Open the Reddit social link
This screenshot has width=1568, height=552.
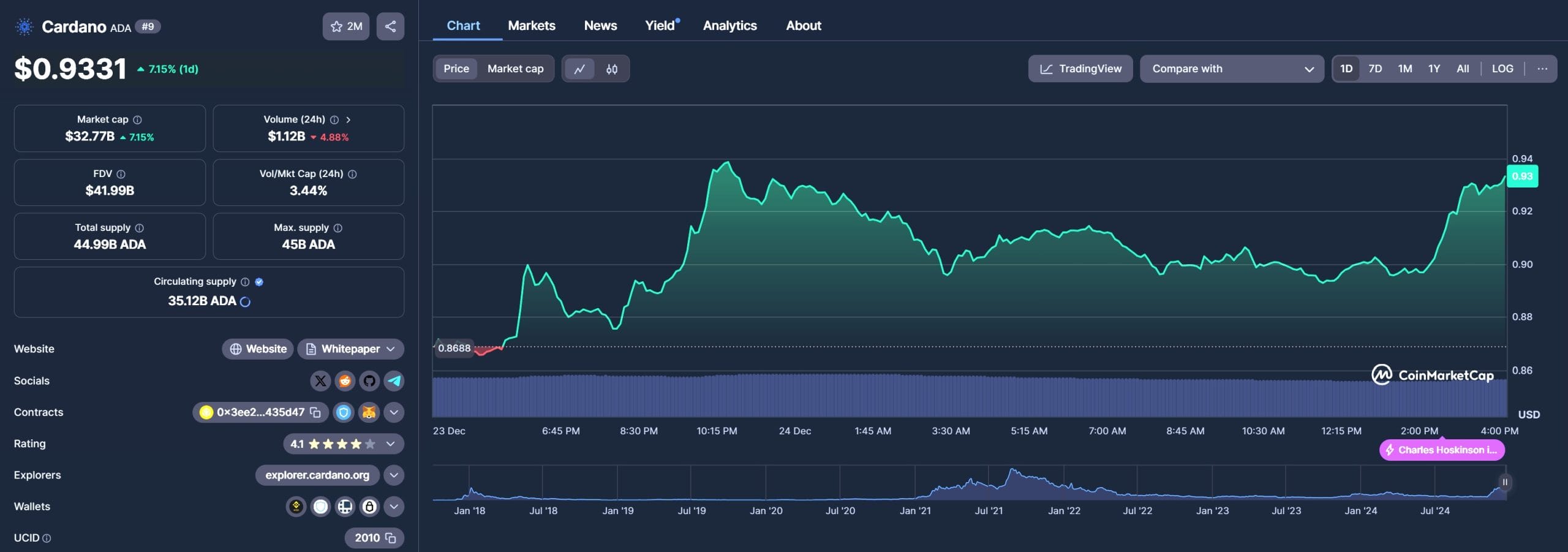(x=345, y=381)
